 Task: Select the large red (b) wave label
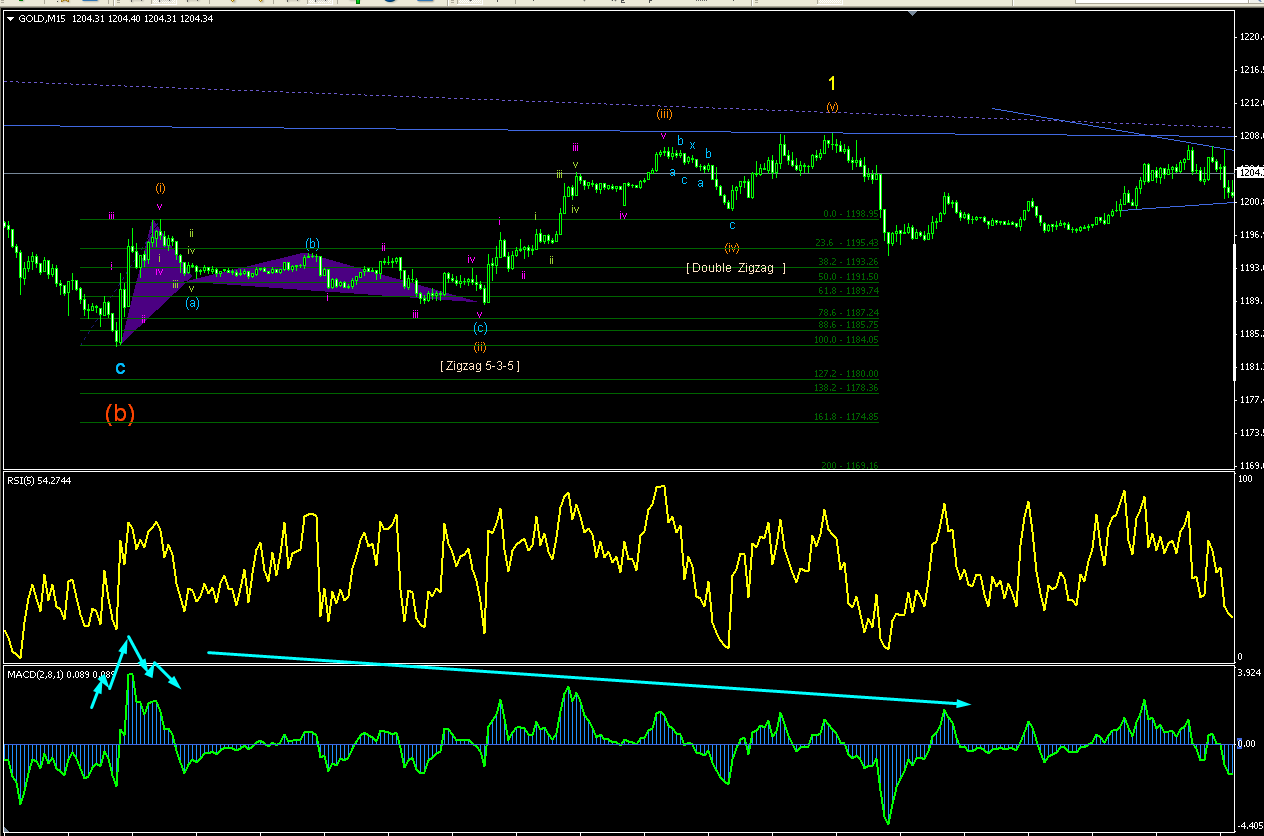(x=119, y=413)
